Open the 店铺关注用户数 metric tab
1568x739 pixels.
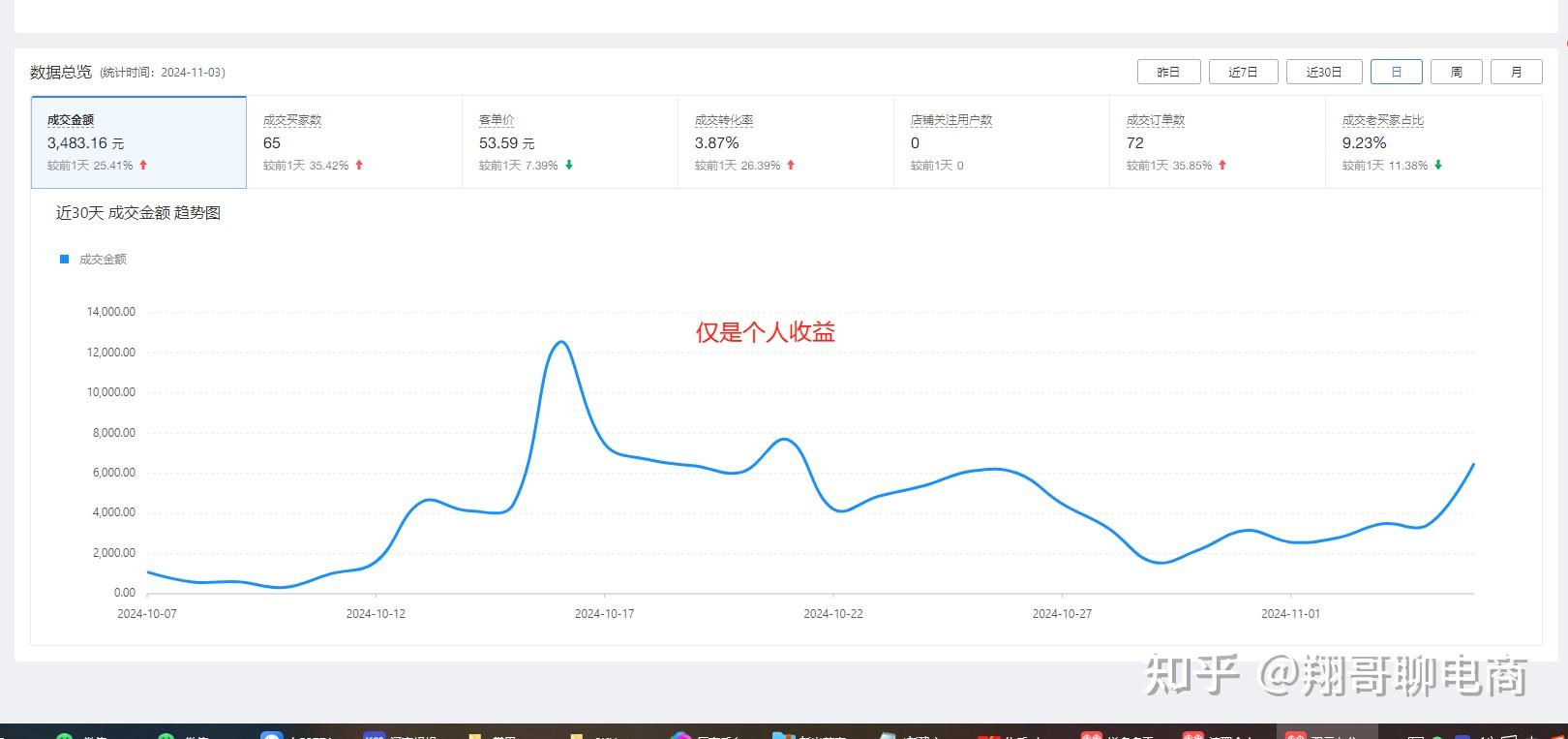(1002, 141)
